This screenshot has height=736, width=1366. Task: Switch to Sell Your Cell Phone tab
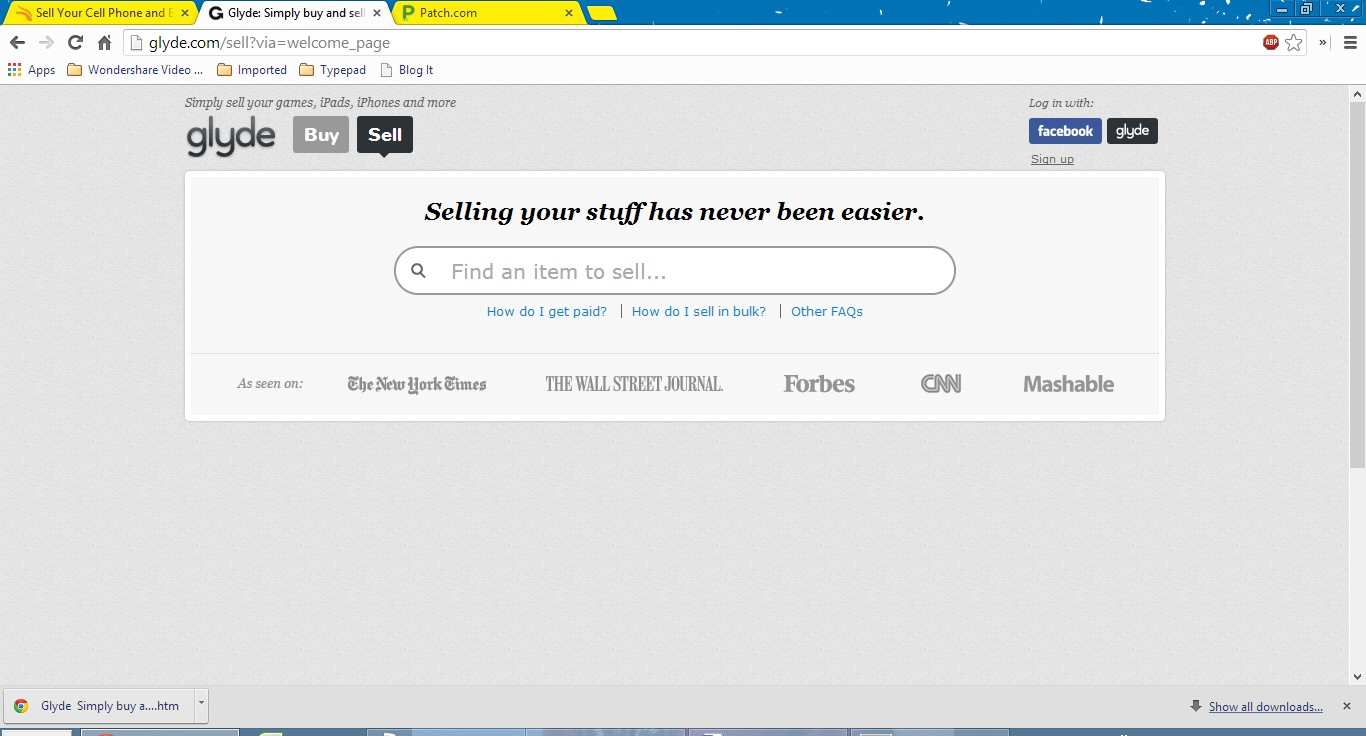98,13
